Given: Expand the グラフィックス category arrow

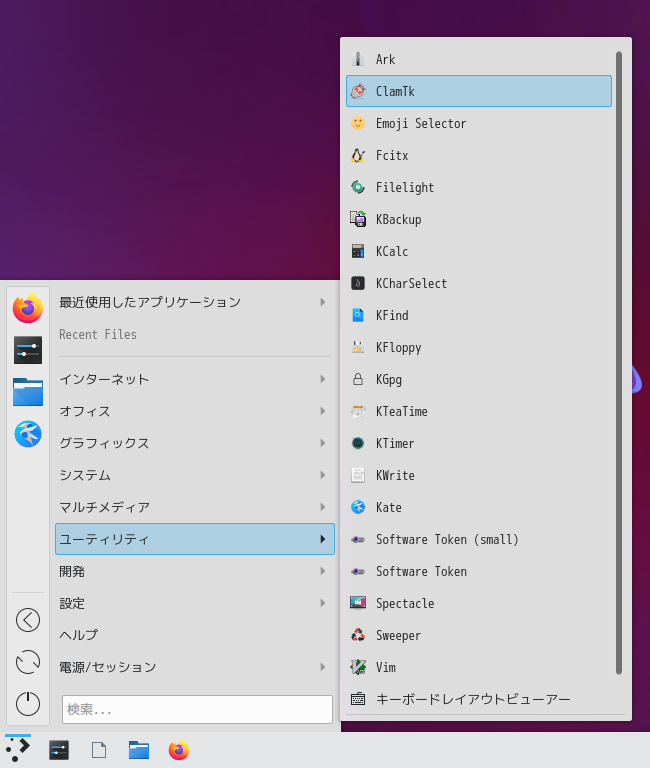Looking at the screenshot, I should click(x=323, y=443).
